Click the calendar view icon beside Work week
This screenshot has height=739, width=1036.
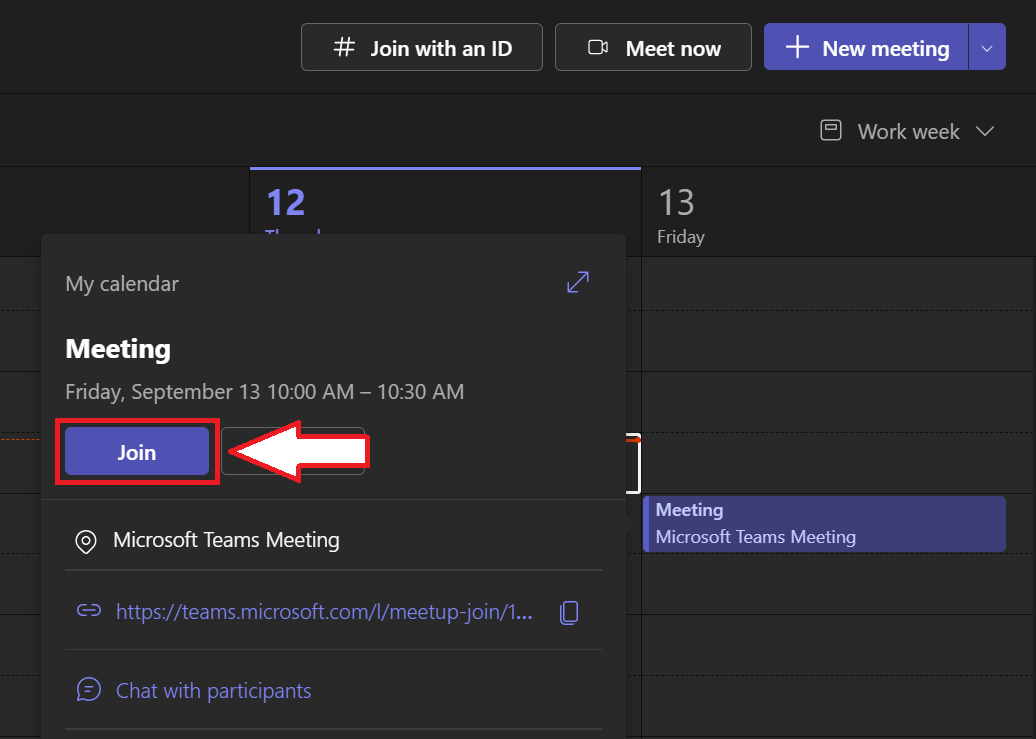point(830,130)
